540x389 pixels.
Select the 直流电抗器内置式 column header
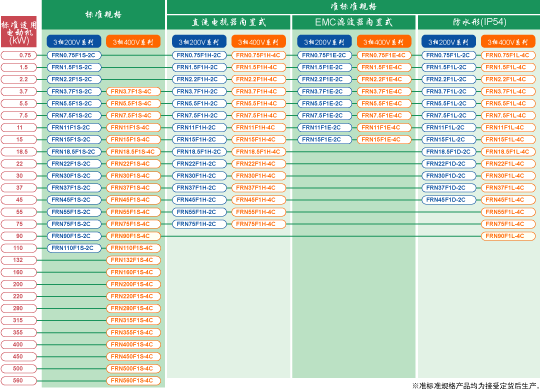point(229,22)
